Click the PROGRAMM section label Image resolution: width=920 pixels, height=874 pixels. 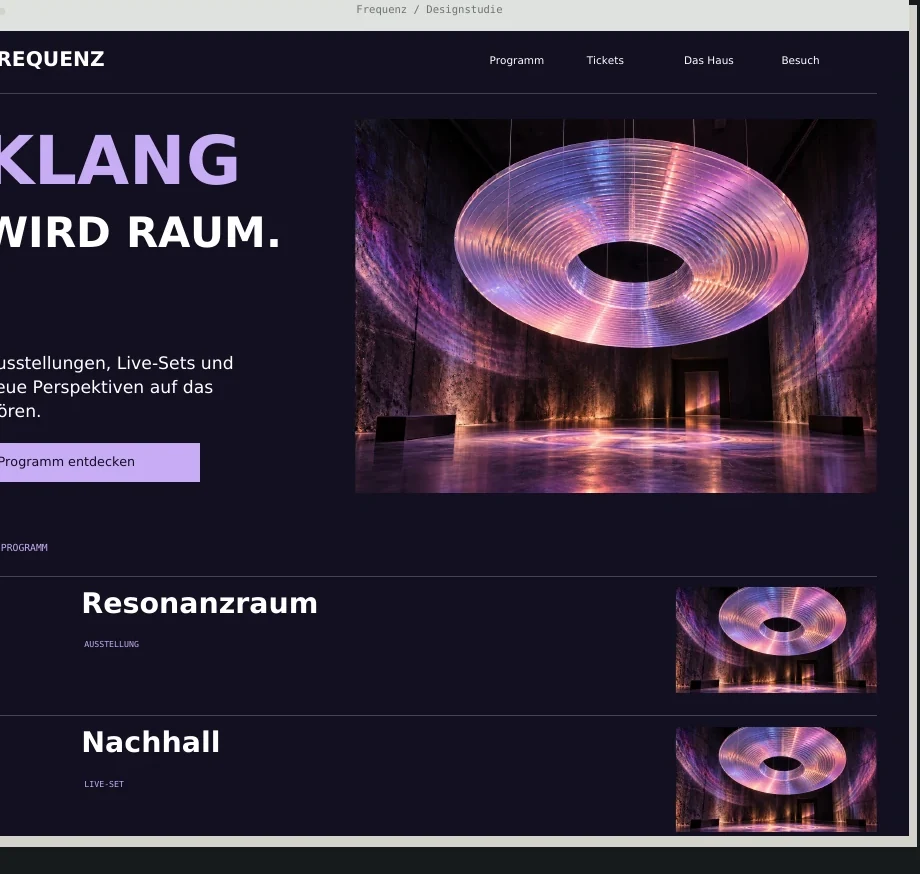[24, 548]
